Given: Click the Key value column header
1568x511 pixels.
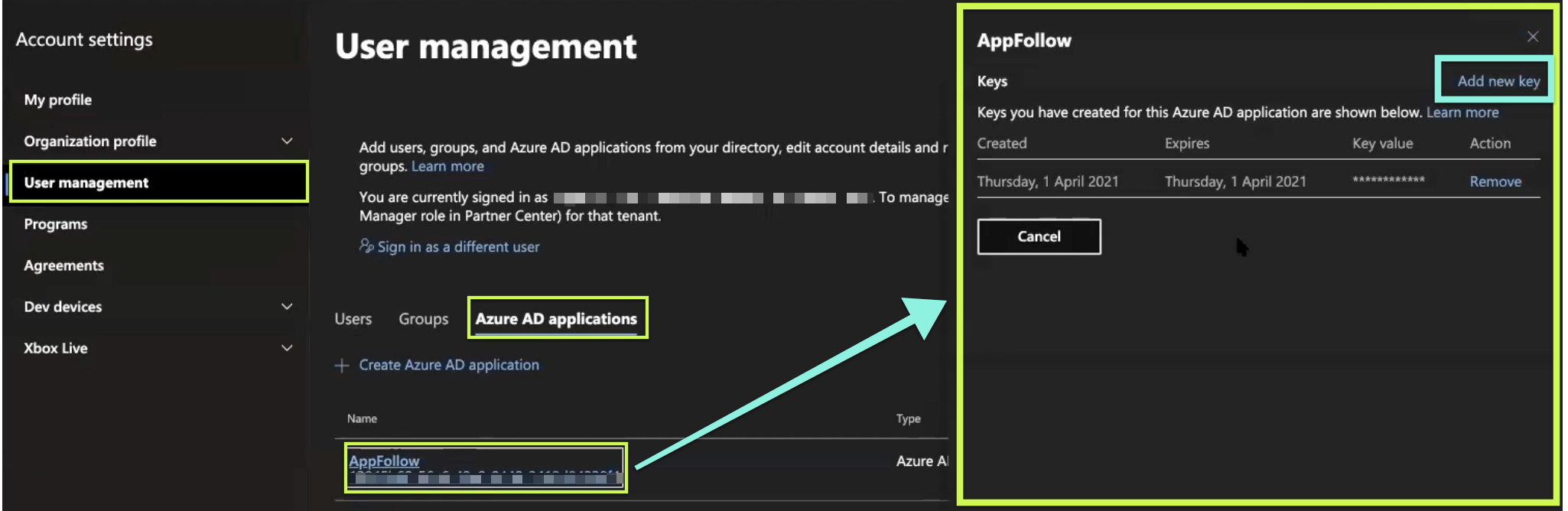Looking at the screenshot, I should 1382,143.
